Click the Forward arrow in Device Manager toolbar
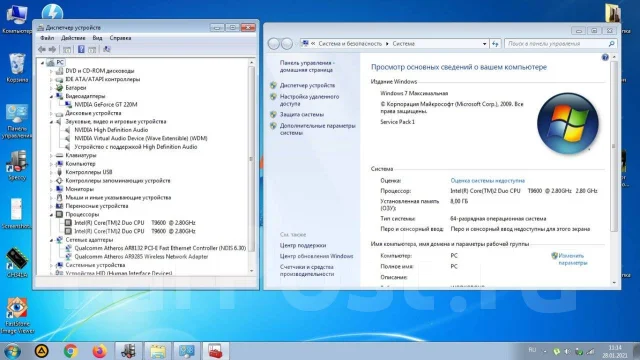This screenshot has width=640, height=360. click(x=52, y=49)
